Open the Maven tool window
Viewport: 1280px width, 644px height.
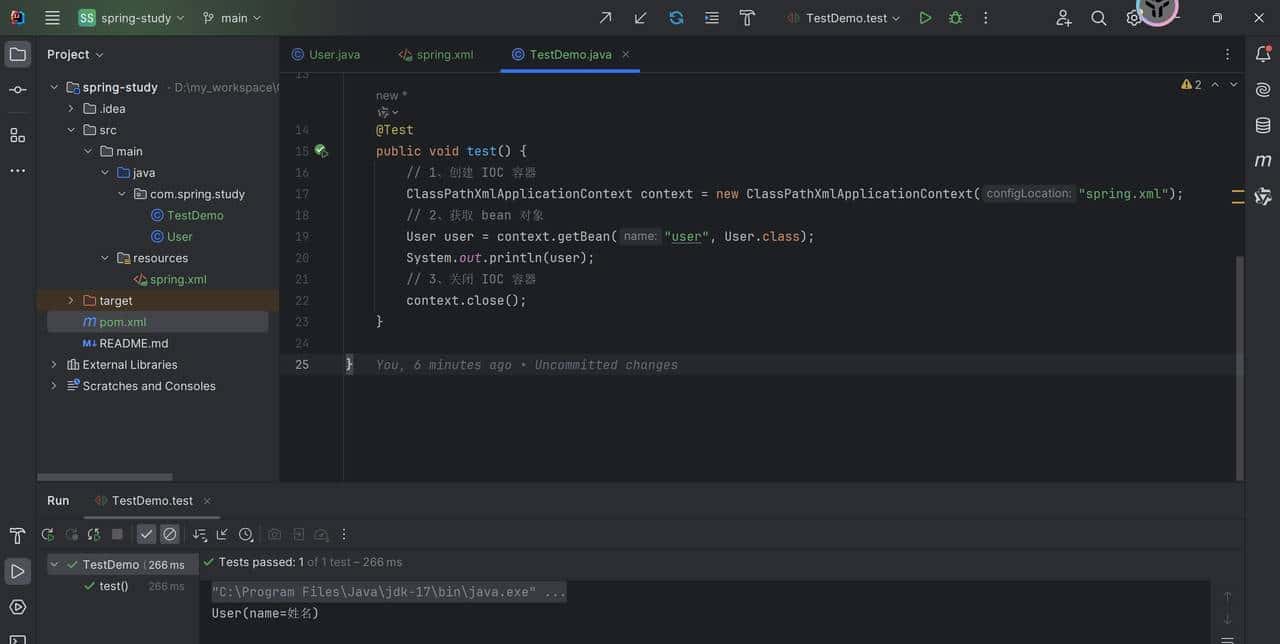coord(1263,160)
